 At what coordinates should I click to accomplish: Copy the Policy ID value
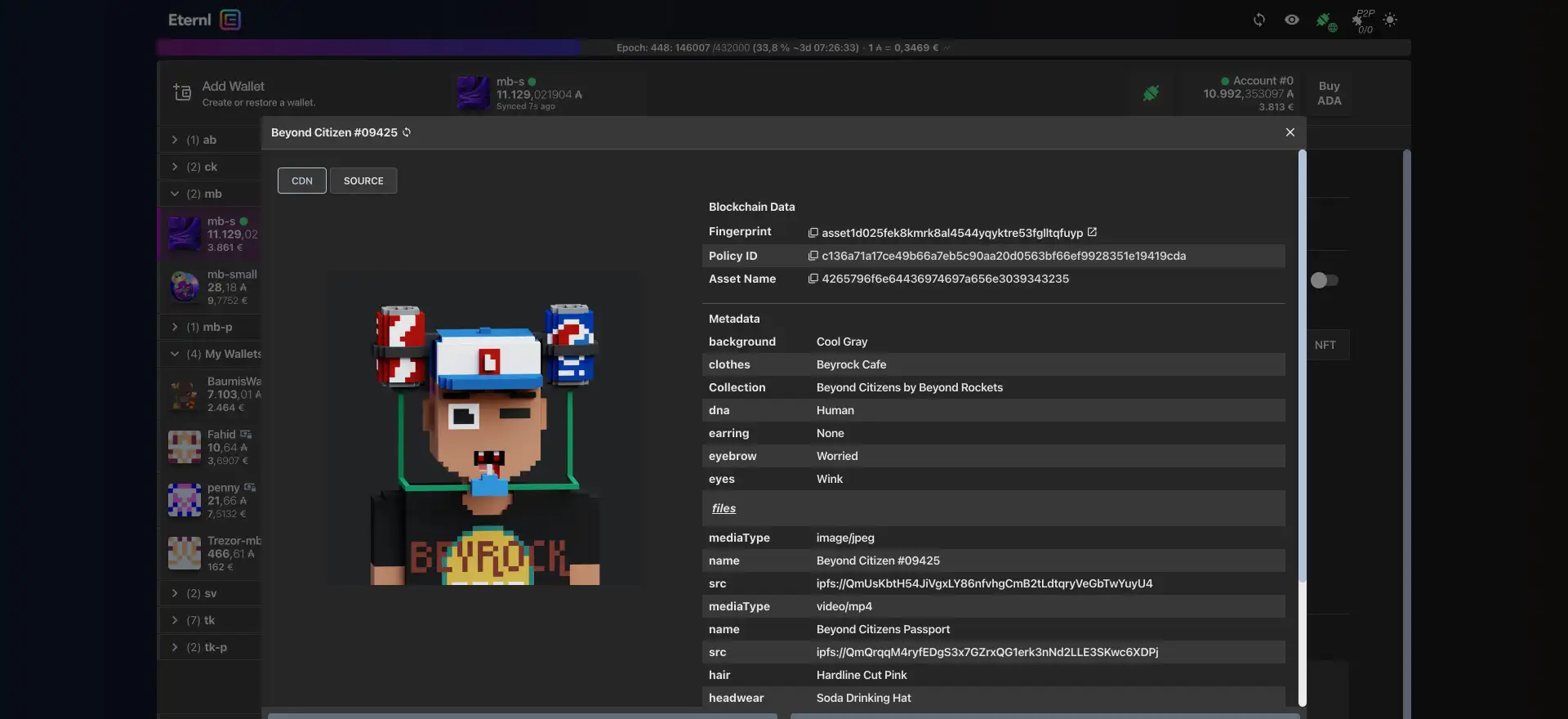point(813,256)
